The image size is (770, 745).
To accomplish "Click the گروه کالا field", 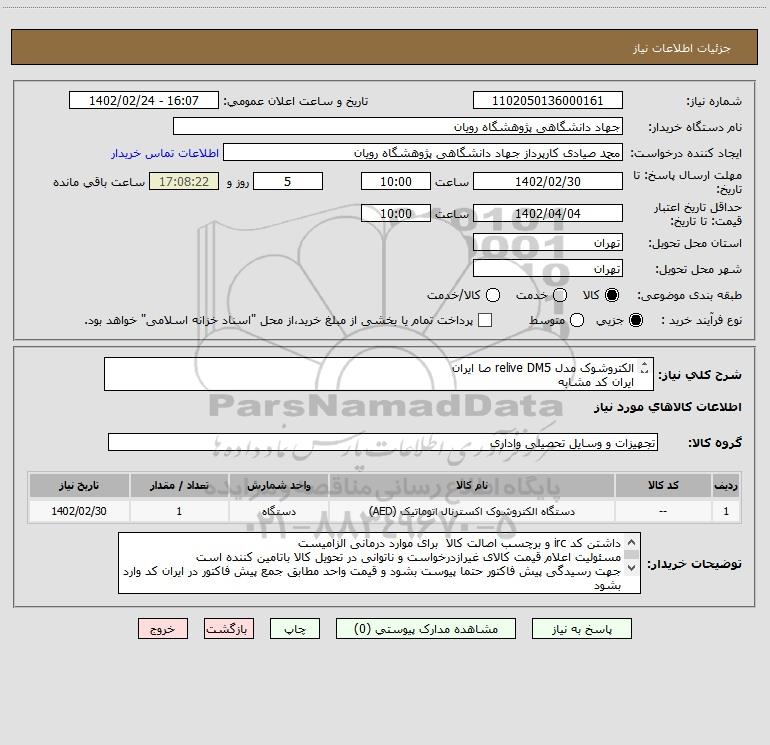I will (x=383, y=442).
